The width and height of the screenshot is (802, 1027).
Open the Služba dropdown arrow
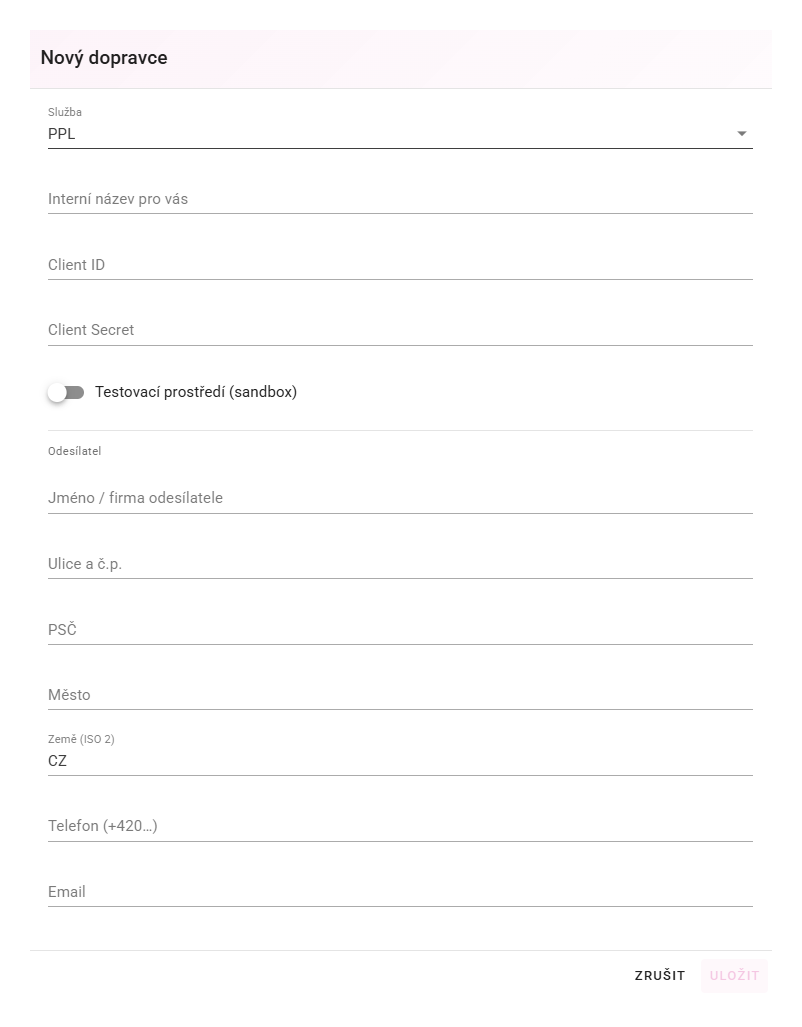click(742, 134)
